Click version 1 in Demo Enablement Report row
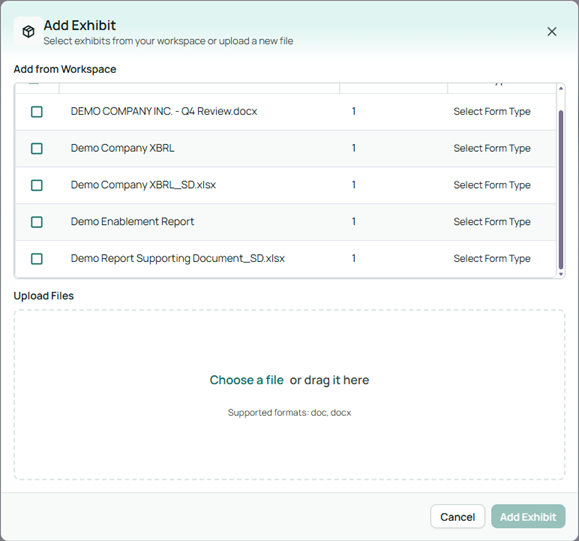 [x=354, y=222]
